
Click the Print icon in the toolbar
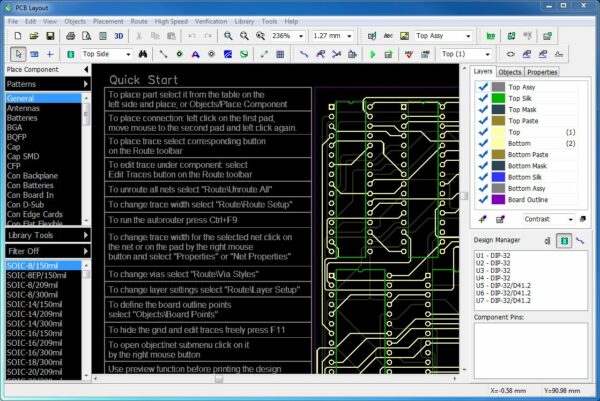71,35
